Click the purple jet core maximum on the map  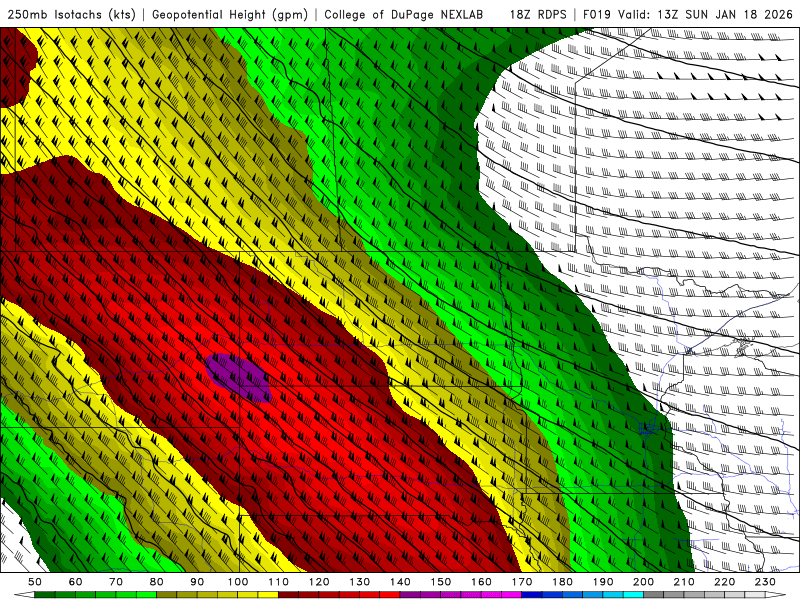click(x=238, y=378)
